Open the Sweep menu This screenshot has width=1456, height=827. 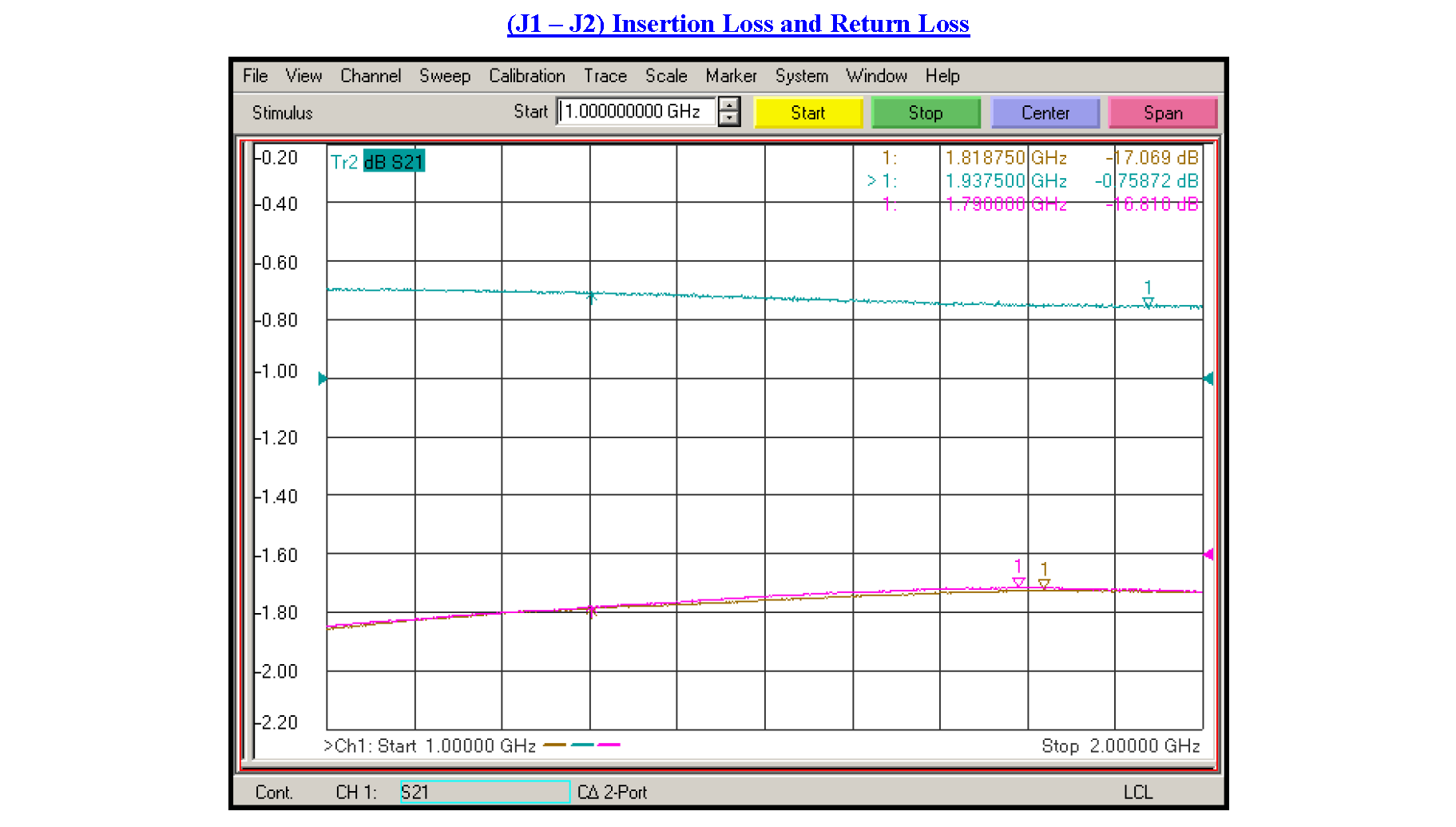(x=444, y=76)
